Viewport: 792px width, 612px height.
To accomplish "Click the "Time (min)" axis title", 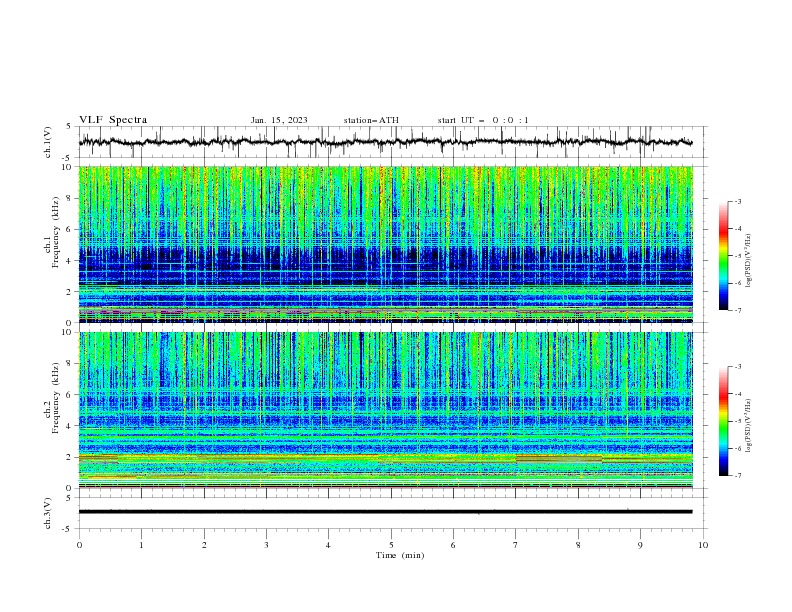I will point(400,555).
